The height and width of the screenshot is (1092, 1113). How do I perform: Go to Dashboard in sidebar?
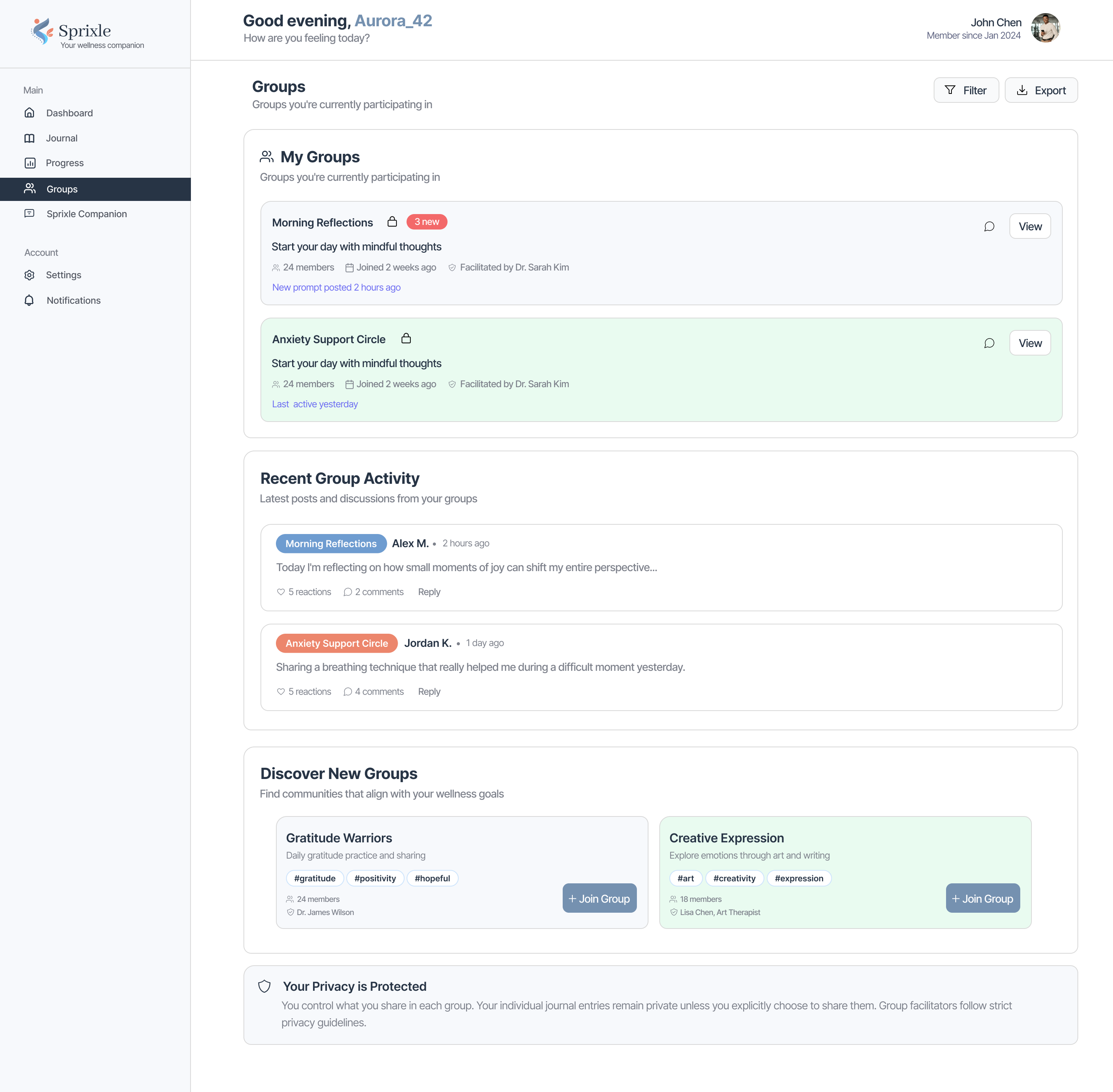[69, 113]
